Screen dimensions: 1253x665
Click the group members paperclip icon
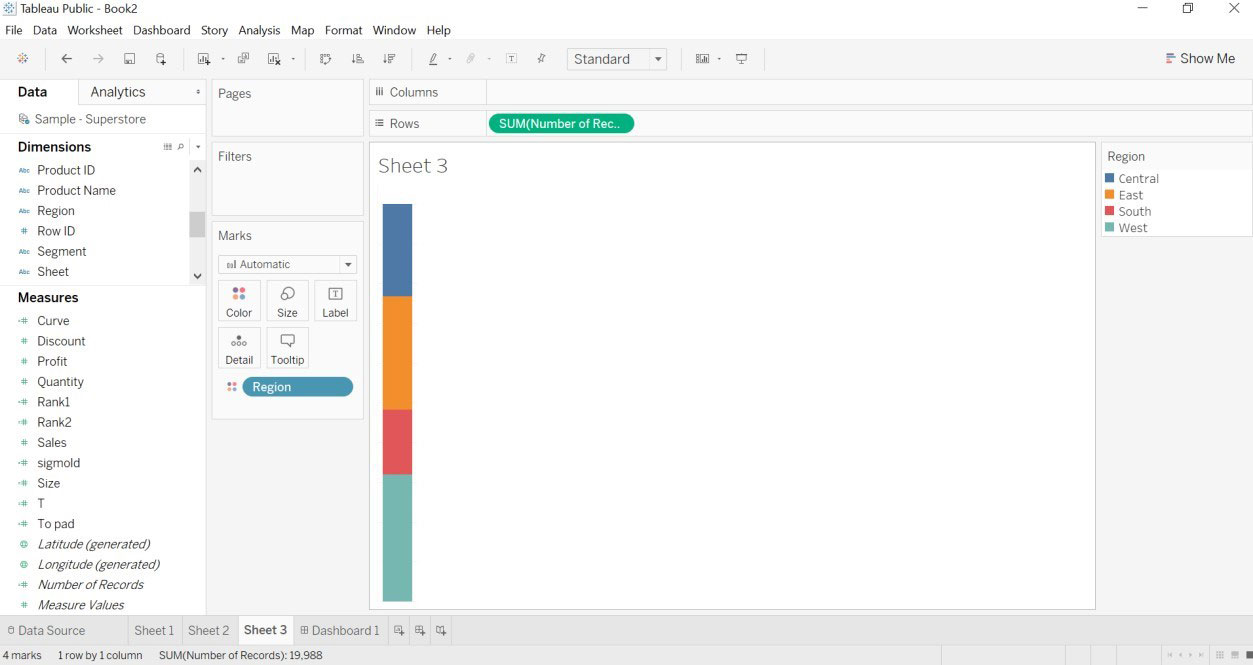click(x=470, y=59)
